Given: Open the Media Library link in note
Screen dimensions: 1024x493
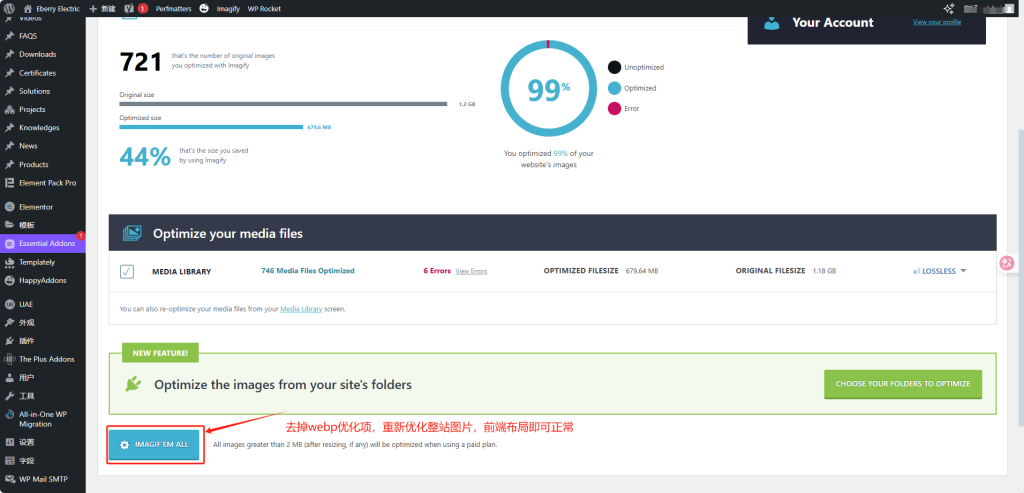Looking at the screenshot, I should point(301,309).
